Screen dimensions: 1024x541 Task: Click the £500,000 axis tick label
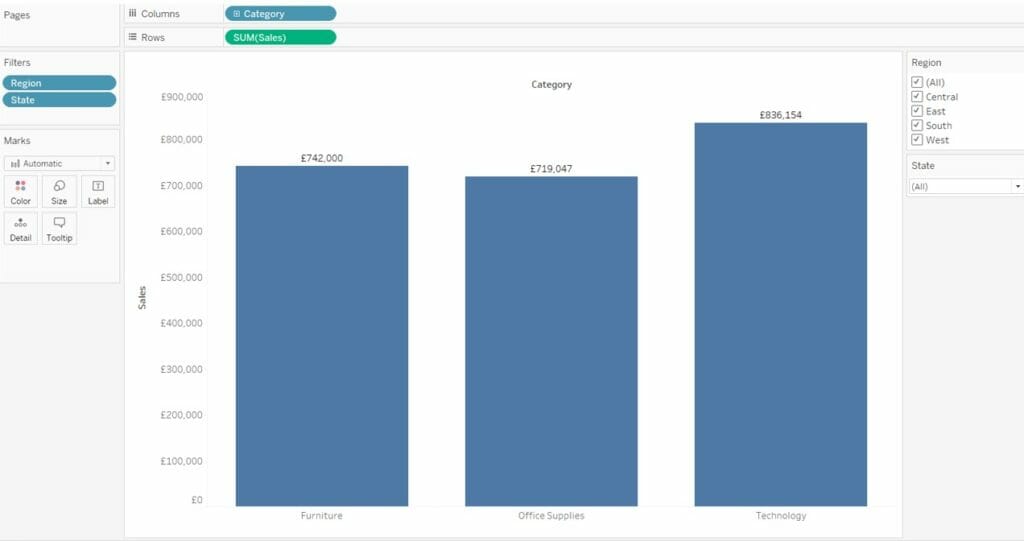tap(182, 278)
